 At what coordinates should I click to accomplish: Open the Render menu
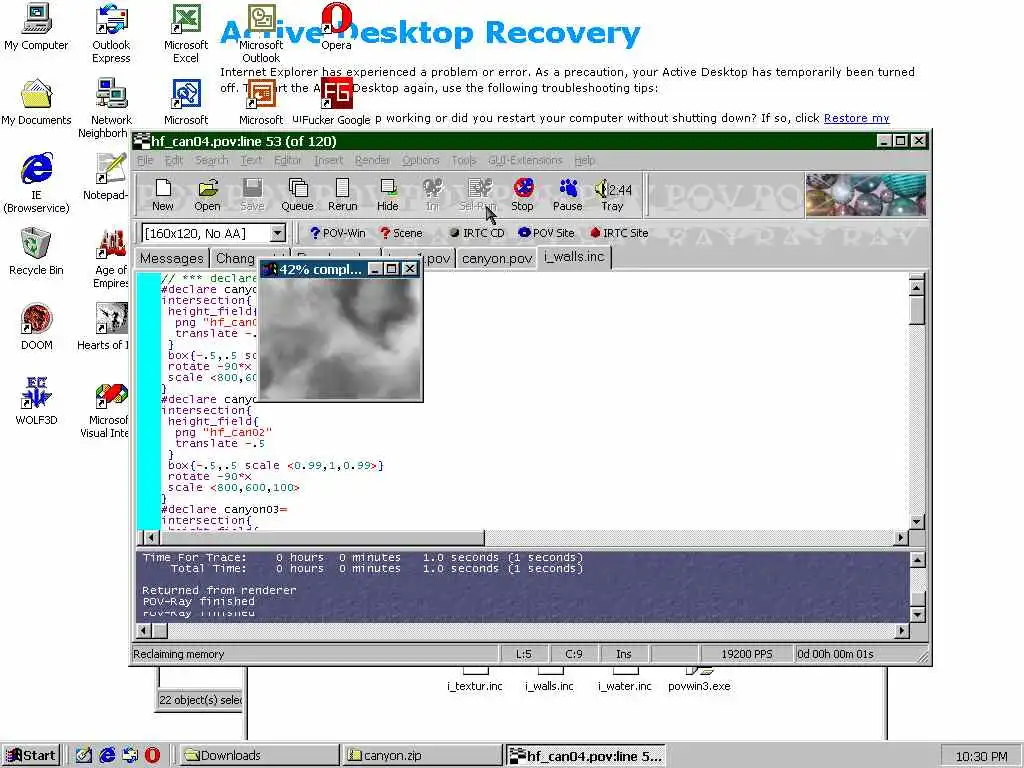(372, 160)
